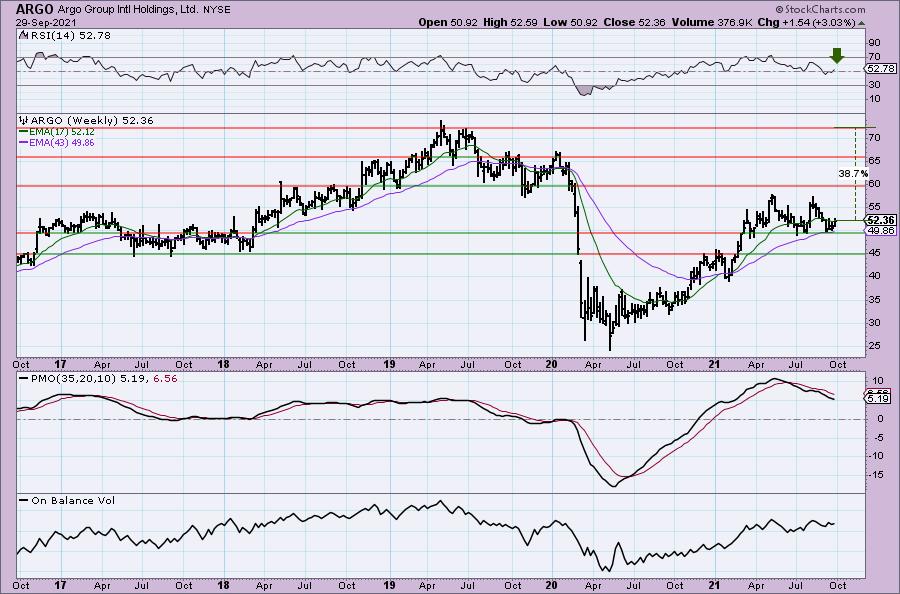900x594 pixels.
Task: Click the 35 level on the price axis
Action: click(874, 300)
